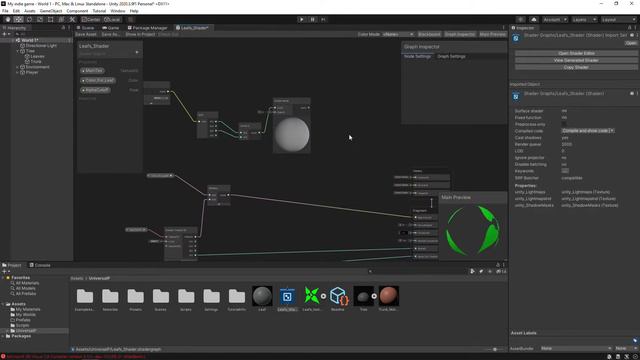Select the Tree prefab thumbnail
640x360 pixels.
[363, 296]
